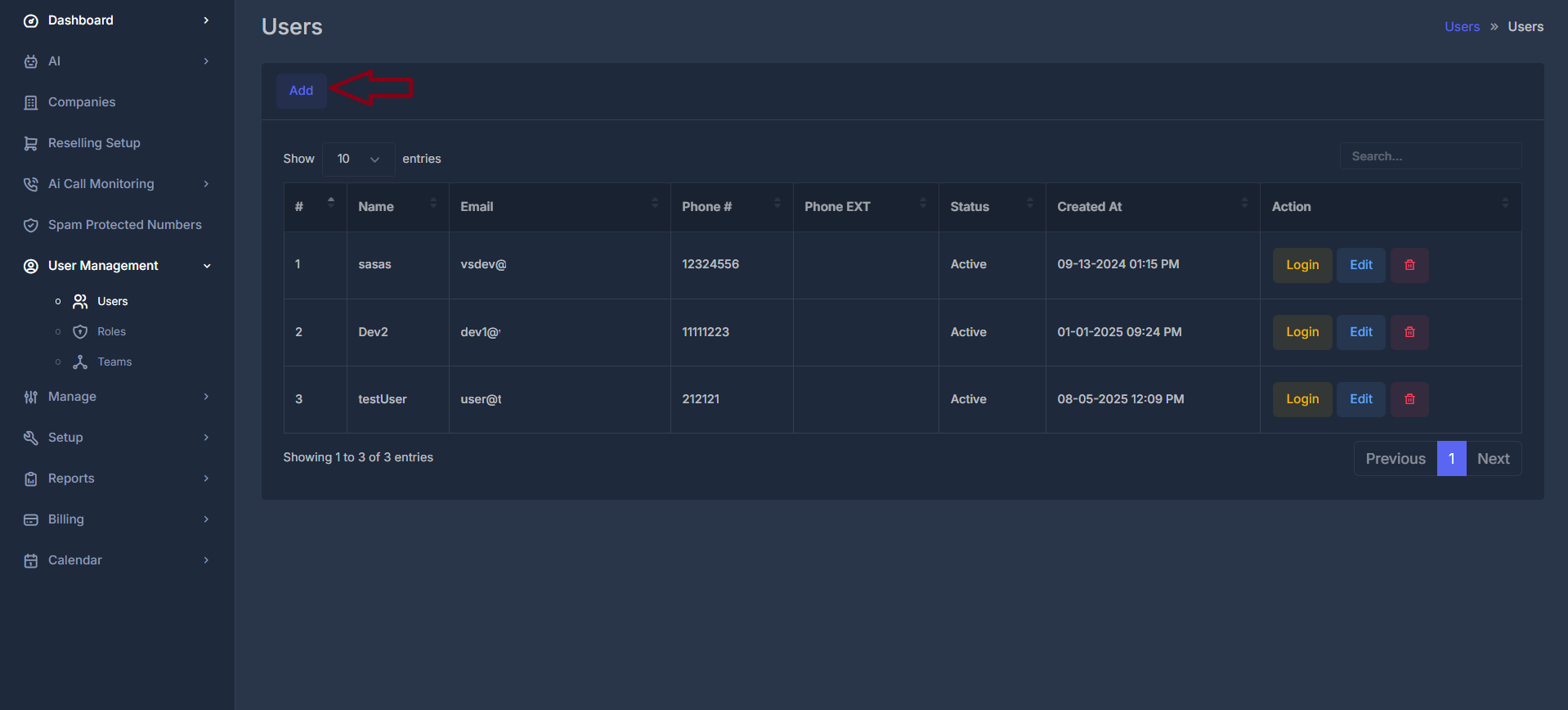The width and height of the screenshot is (1568, 710).
Task: Click the User Management person icon
Action: pyautogui.click(x=31, y=266)
